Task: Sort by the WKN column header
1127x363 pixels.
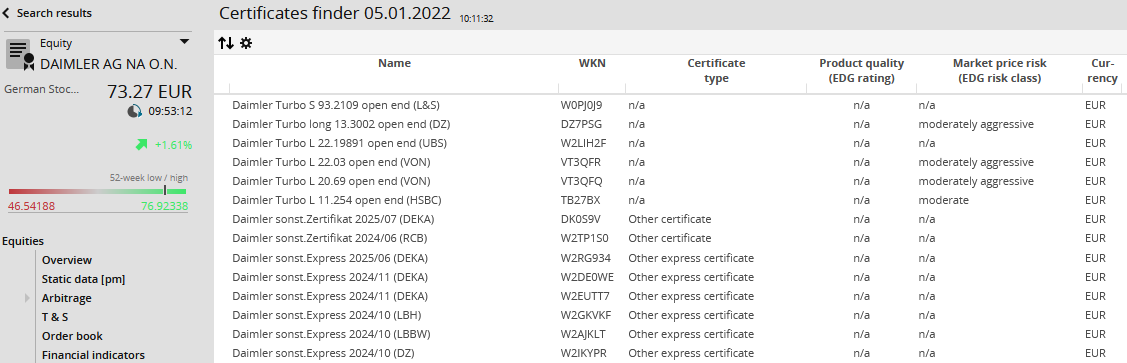Action: click(592, 63)
